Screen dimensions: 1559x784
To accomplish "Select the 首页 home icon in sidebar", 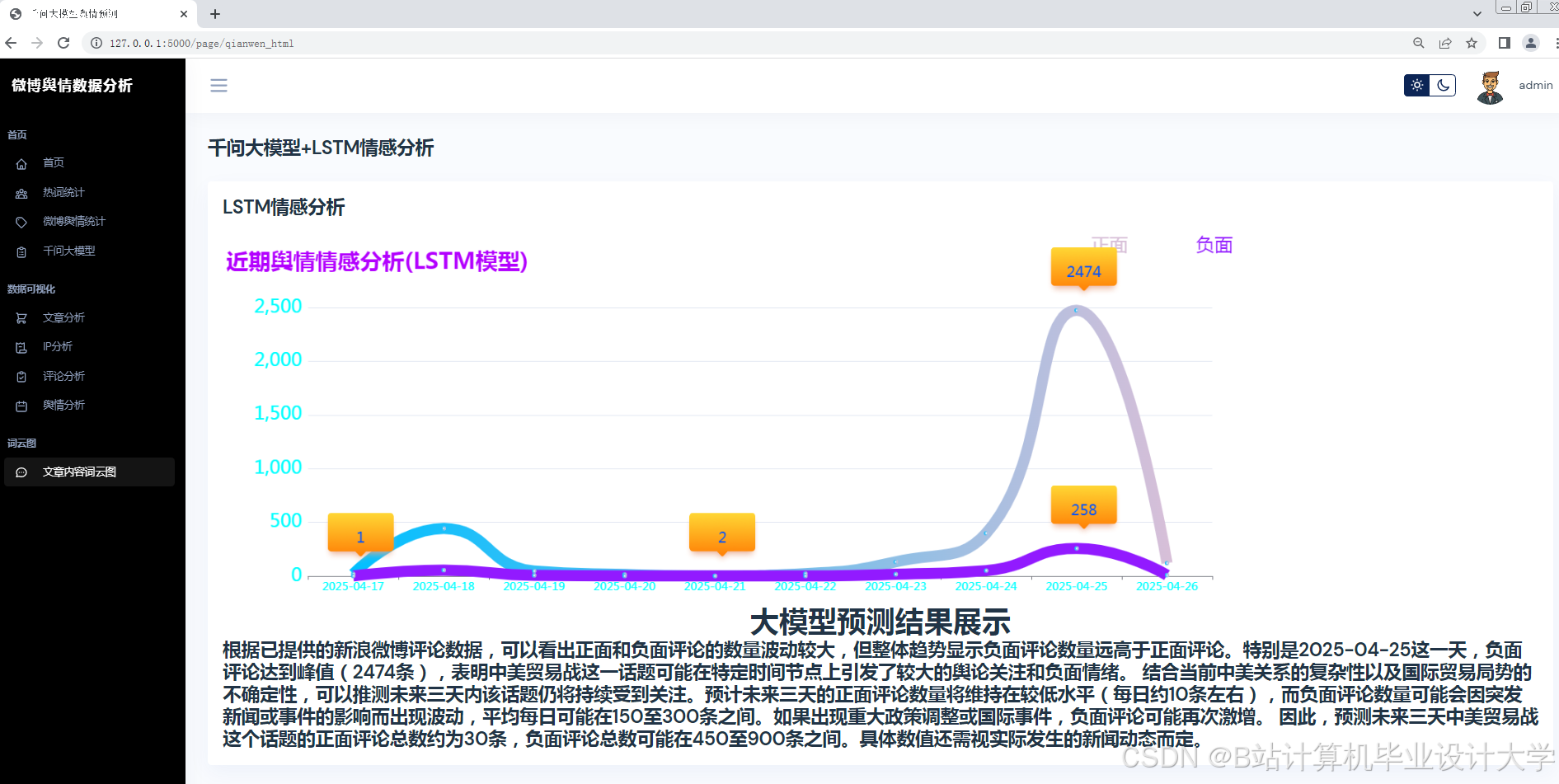I will coord(21,163).
